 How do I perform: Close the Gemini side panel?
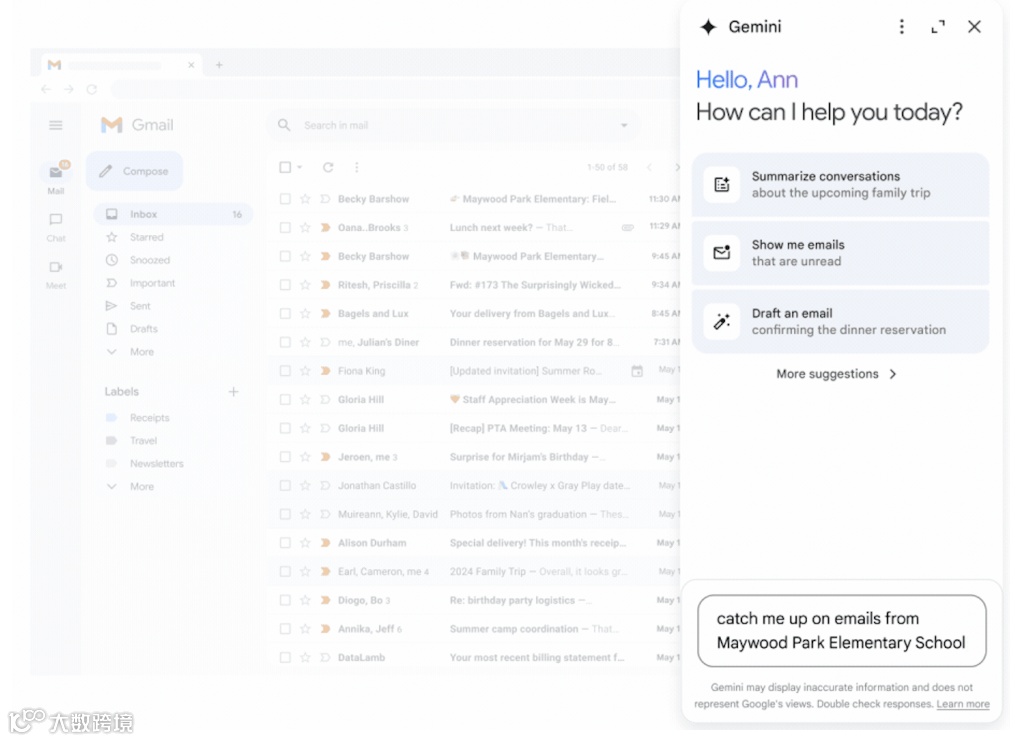(x=974, y=27)
